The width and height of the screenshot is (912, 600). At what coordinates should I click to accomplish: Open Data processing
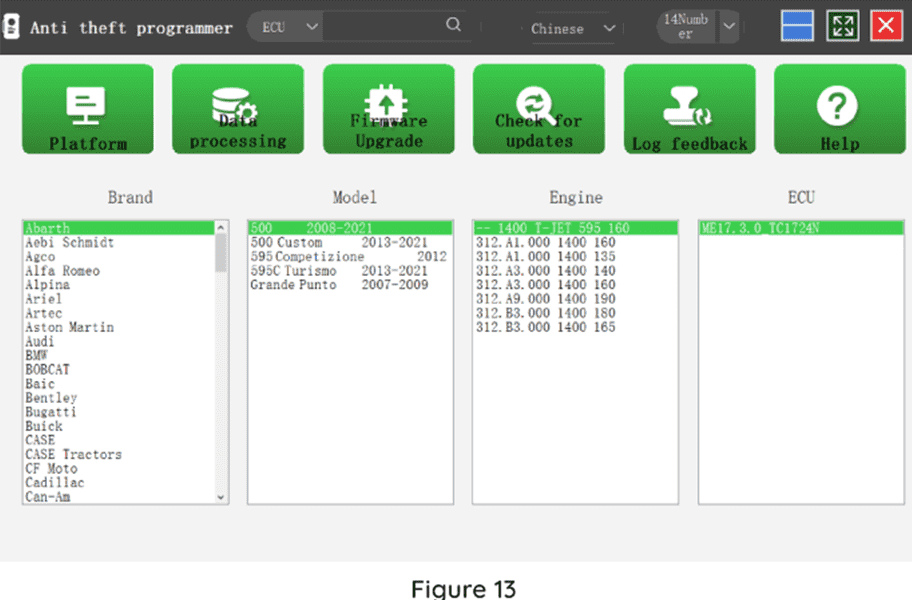[238, 109]
